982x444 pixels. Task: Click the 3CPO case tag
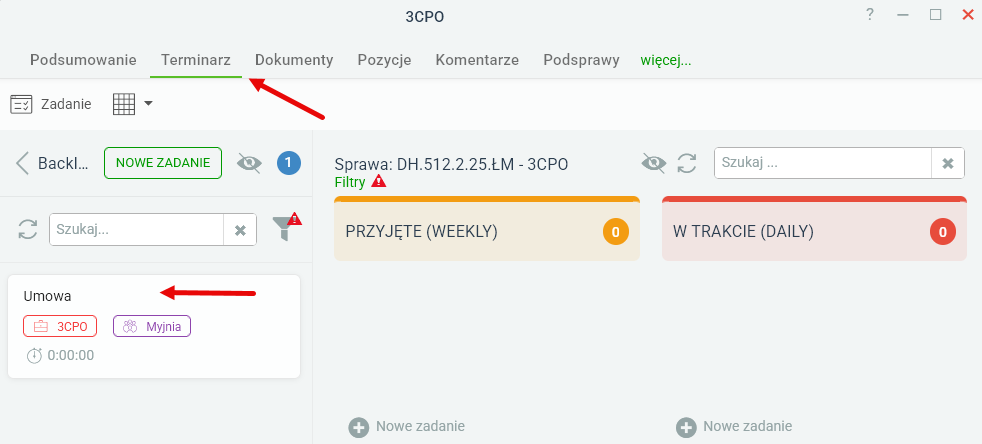[x=60, y=326]
